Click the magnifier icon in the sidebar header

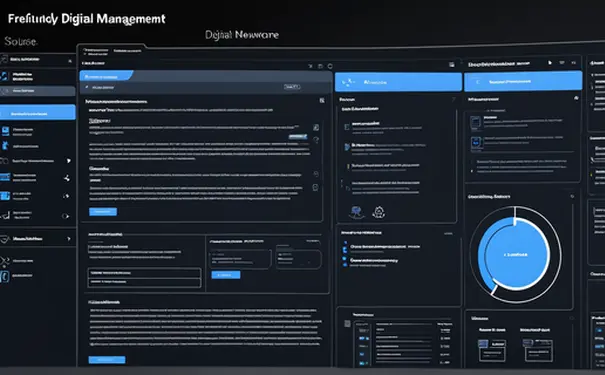coord(70,61)
